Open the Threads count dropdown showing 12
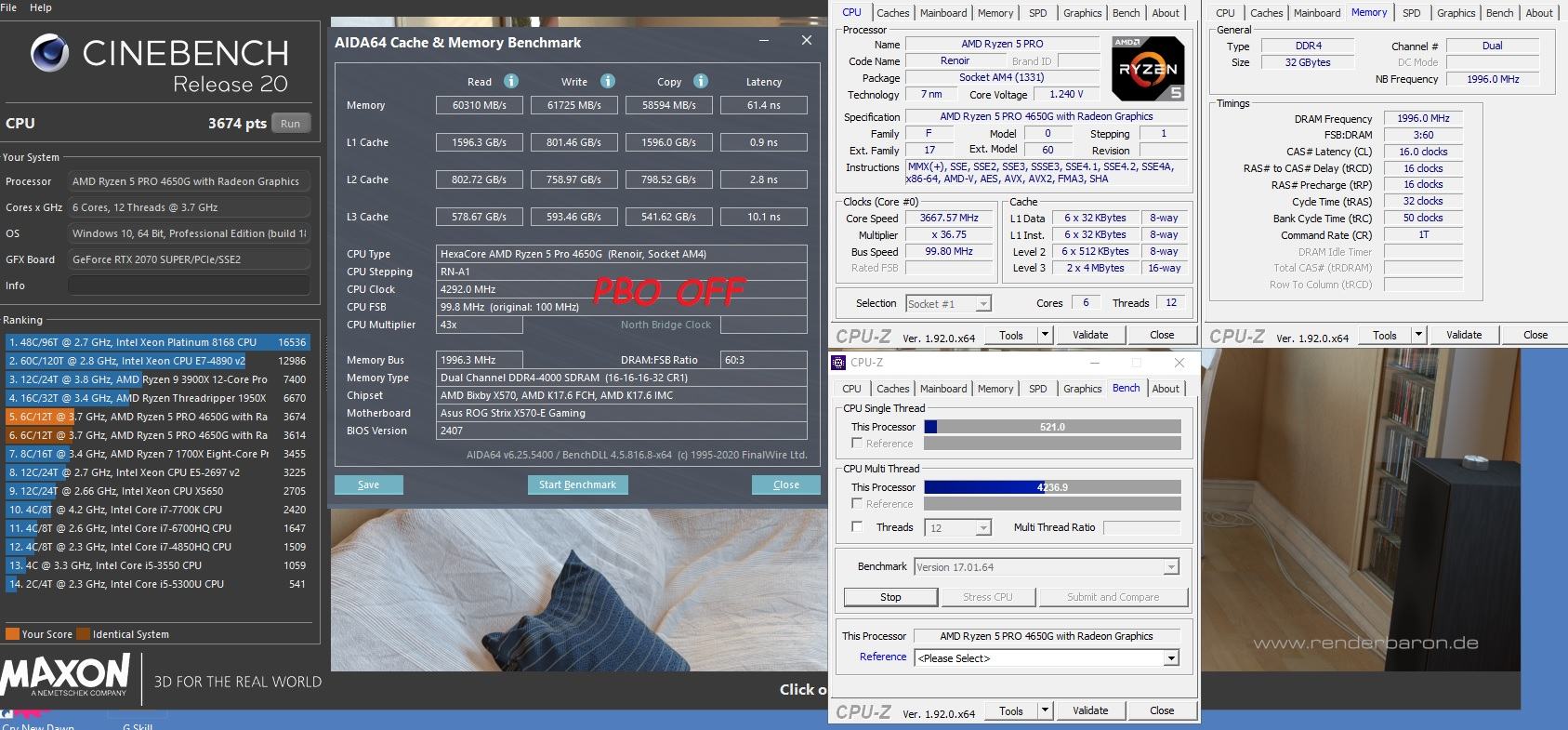Screen dimensions: 1568x730 point(958,528)
